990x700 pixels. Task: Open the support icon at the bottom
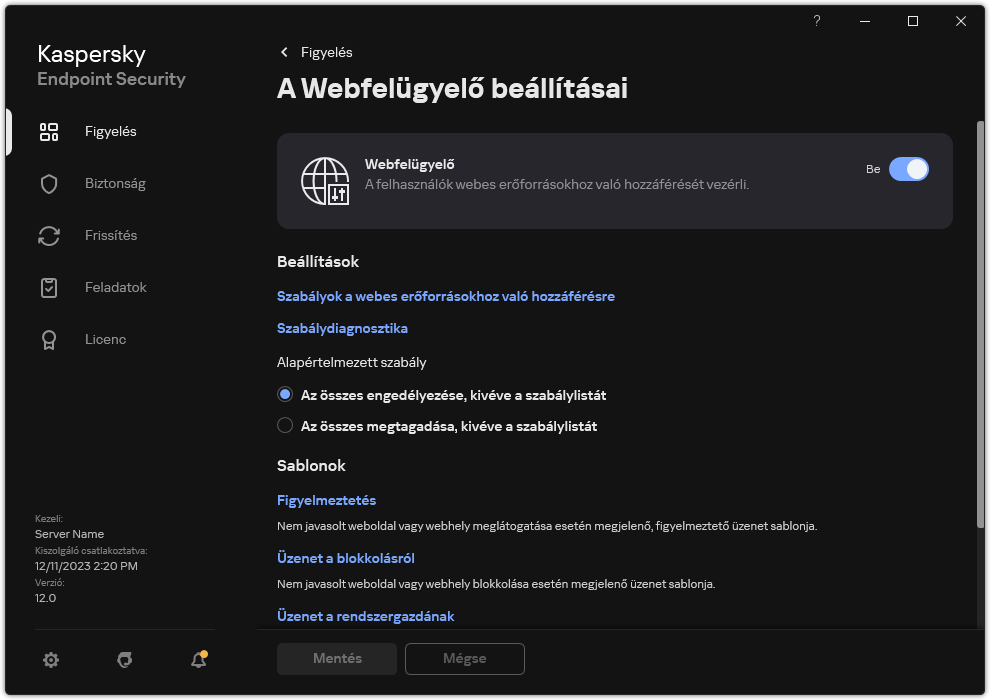tap(124, 660)
